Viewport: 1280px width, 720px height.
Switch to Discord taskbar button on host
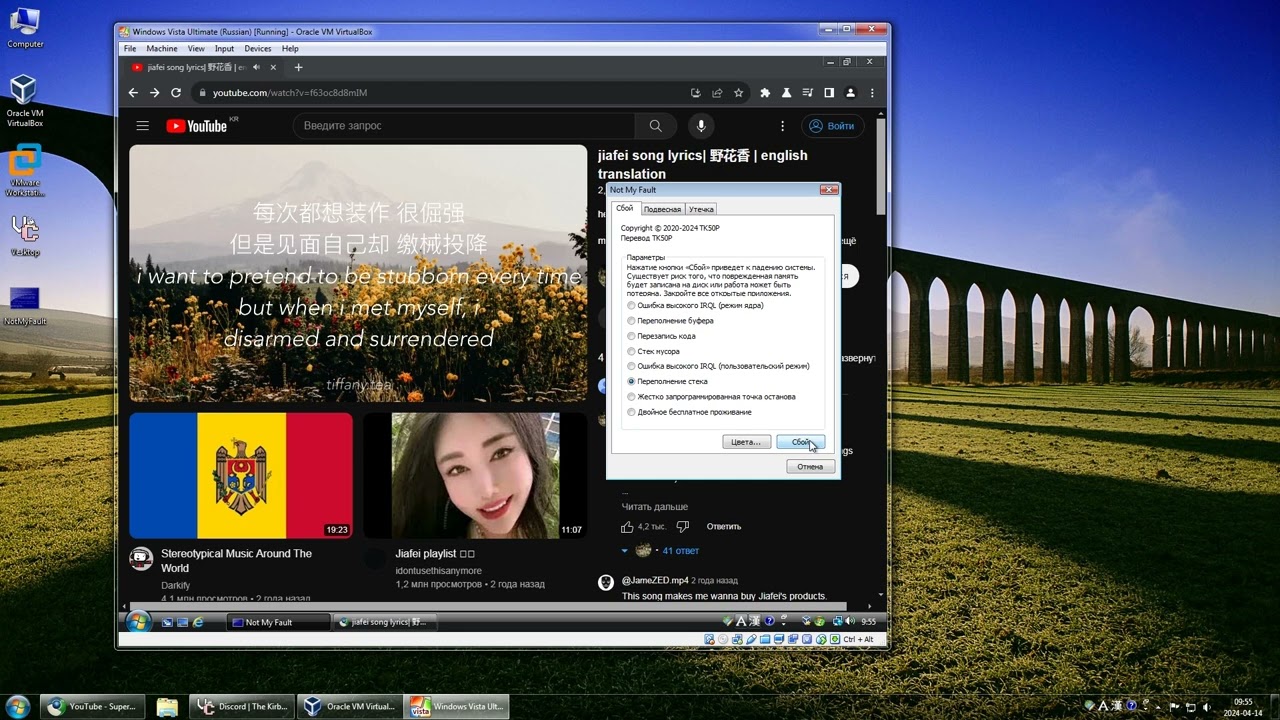point(241,706)
